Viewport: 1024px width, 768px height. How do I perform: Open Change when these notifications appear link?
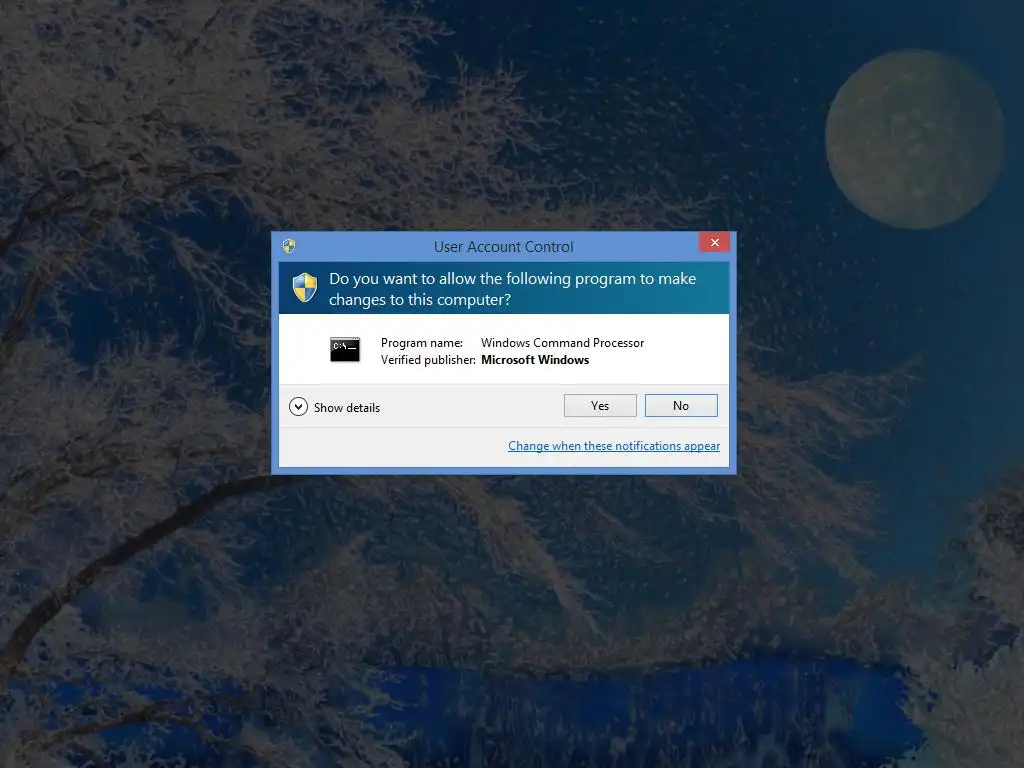click(x=614, y=445)
